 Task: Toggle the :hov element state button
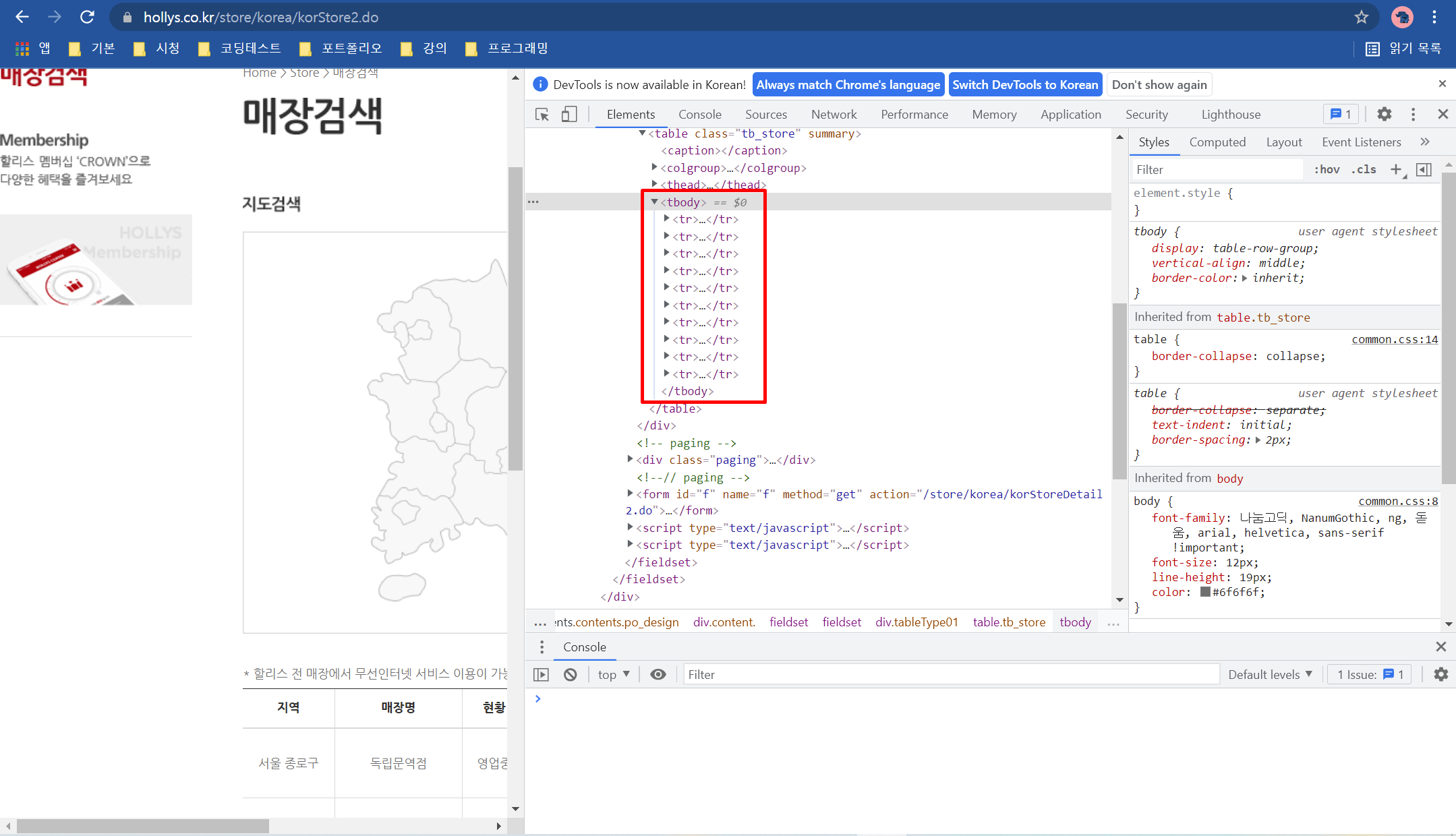coord(1327,170)
